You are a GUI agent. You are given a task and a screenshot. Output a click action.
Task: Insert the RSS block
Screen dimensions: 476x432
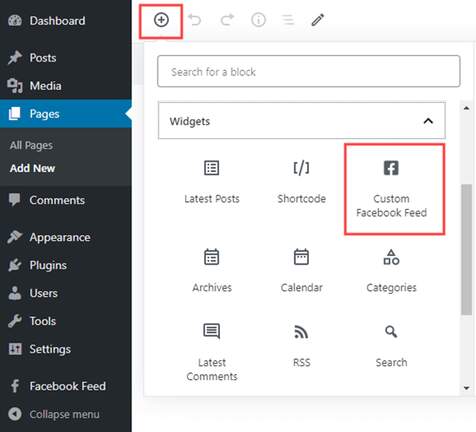click(x=302, y=346)
